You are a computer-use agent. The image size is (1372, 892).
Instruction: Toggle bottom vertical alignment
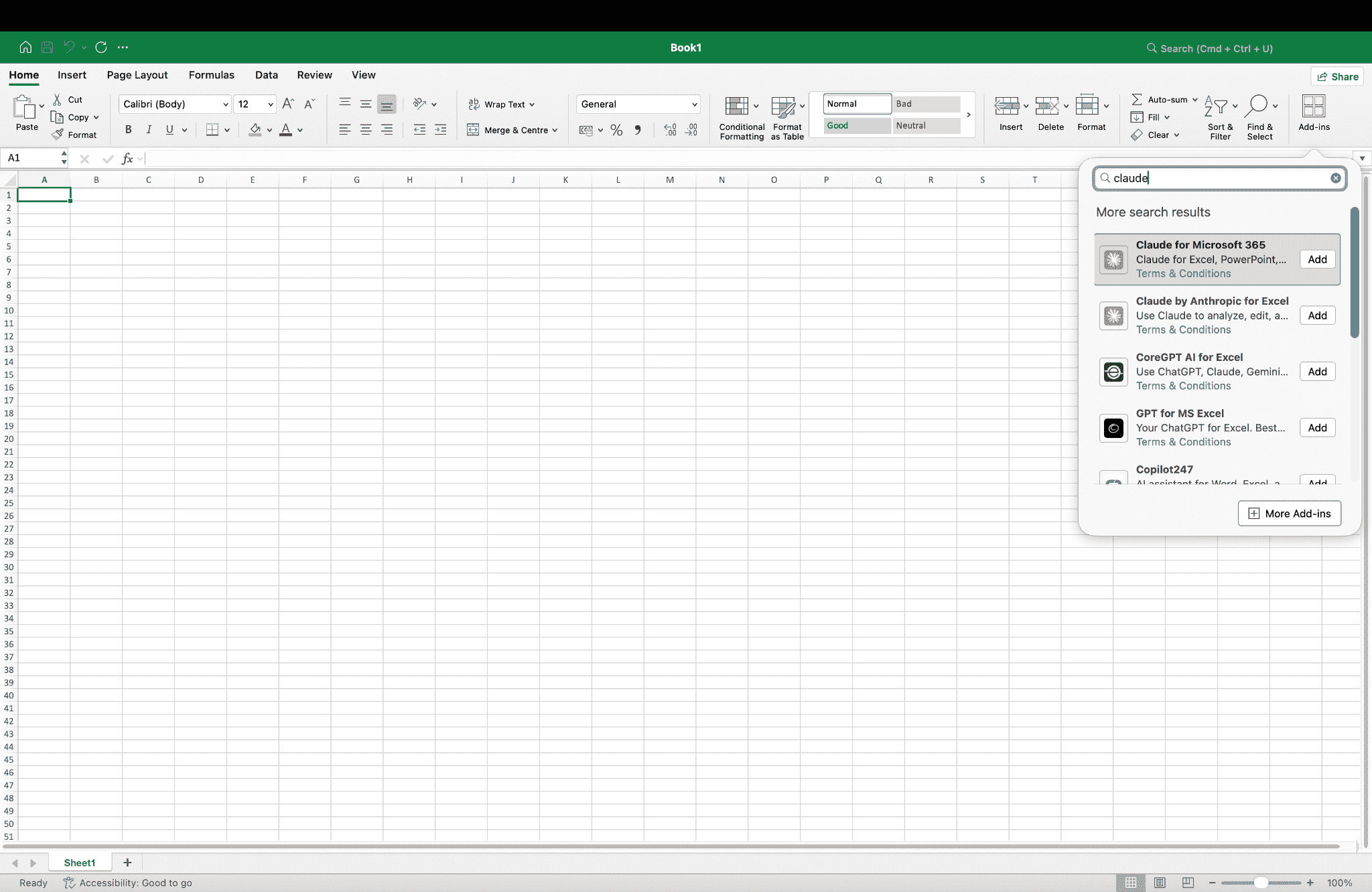(x=387, y=104)
